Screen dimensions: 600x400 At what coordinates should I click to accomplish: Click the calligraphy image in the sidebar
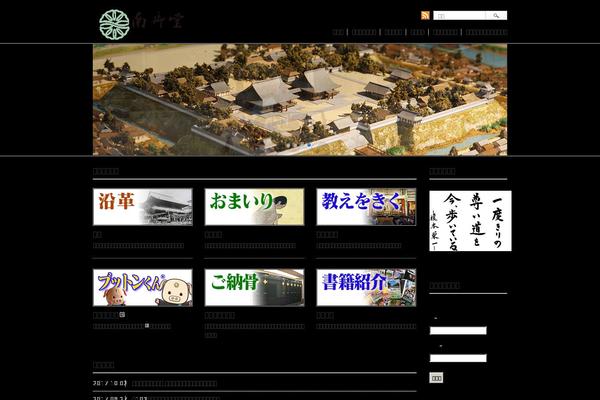[x=470, y=221]
